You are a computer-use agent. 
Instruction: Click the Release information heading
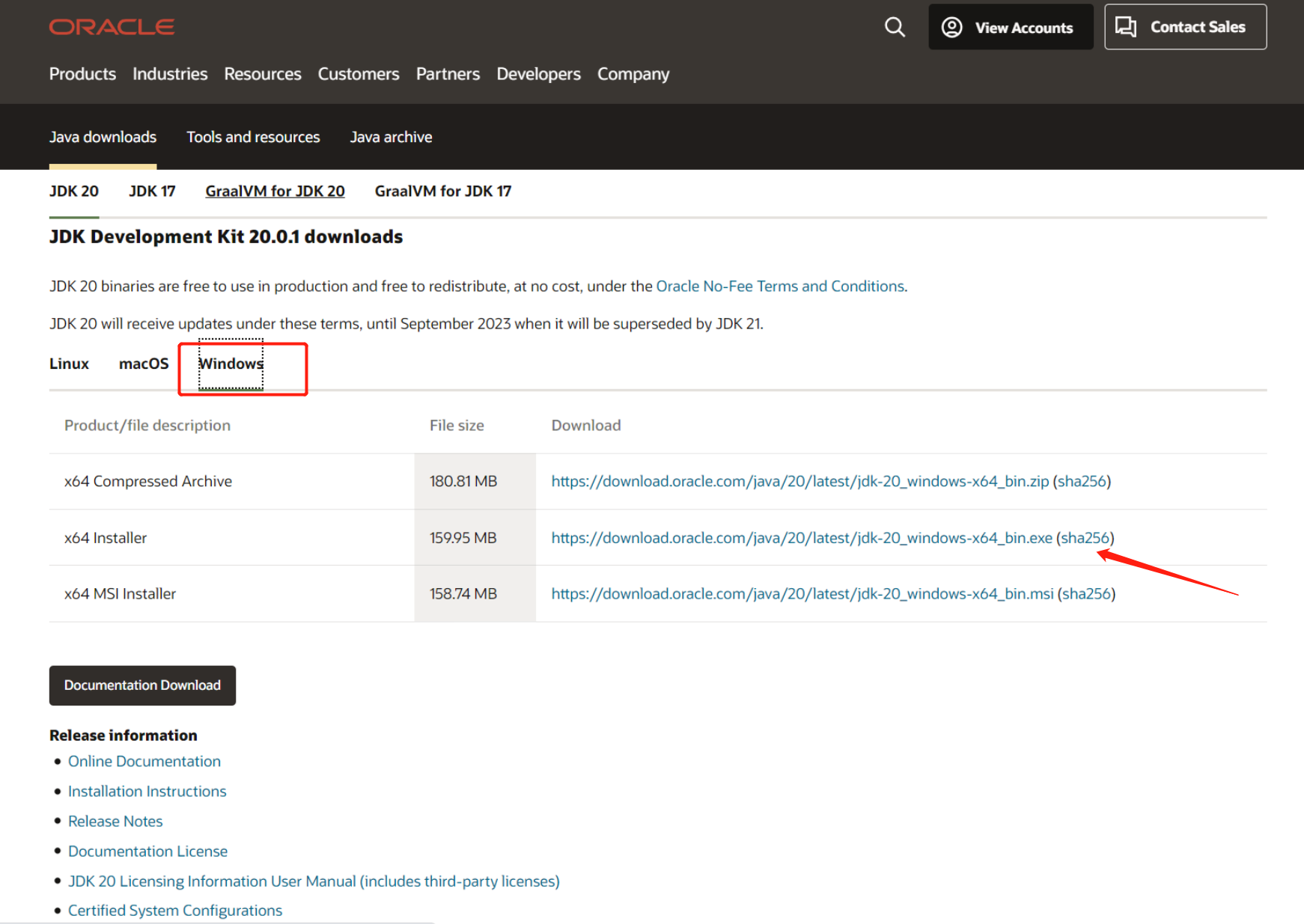pyautogui.click(x=124, y=735)
